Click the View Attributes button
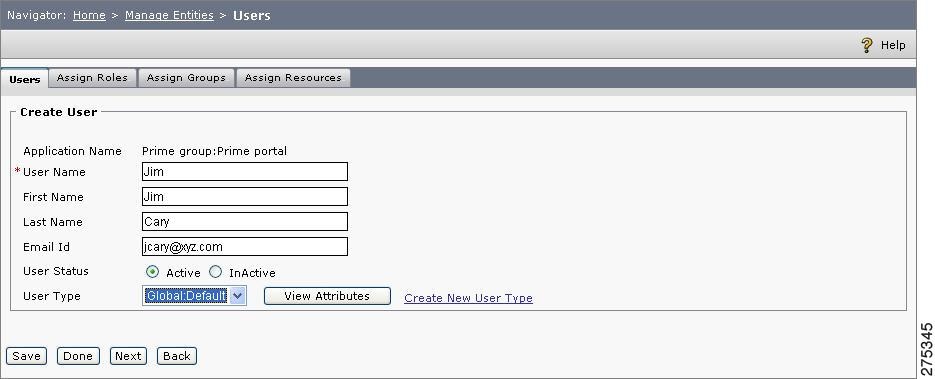The height and width of the screenshot is (379, 935). tap(327, 296)
